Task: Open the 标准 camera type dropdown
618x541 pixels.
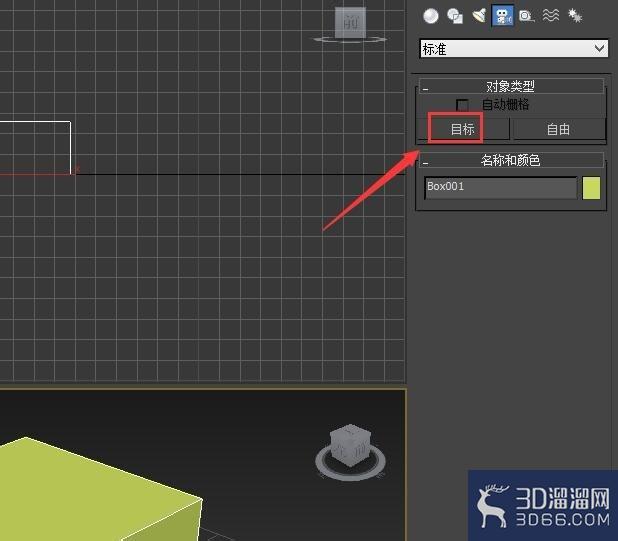Action: (x=514, y=49)
